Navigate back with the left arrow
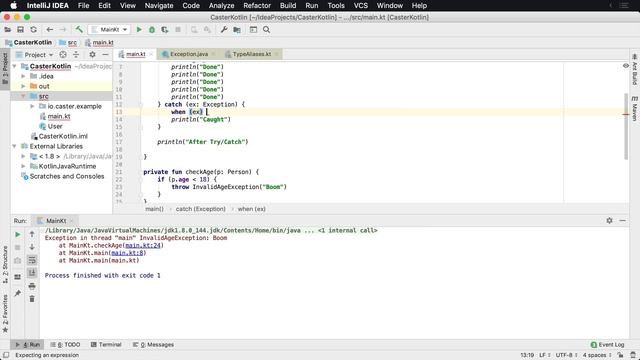The image size is (640, 360). click(x=49, y=29)
